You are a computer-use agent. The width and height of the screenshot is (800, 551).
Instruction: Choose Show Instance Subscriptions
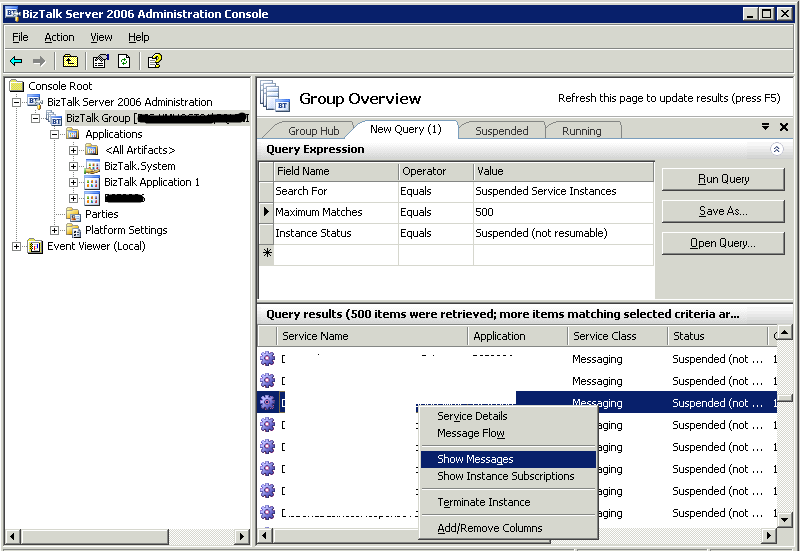point(508,476)
